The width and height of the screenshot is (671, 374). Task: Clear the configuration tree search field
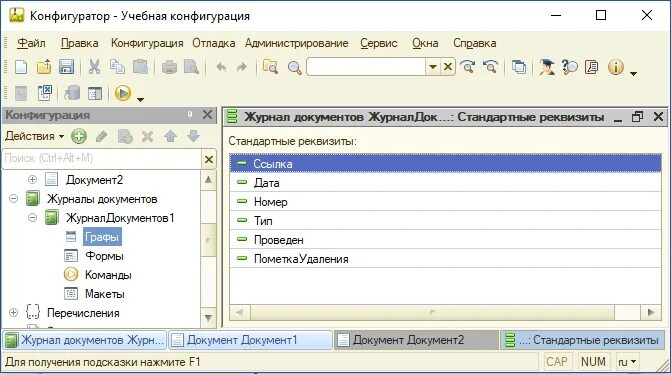(209, 160)
